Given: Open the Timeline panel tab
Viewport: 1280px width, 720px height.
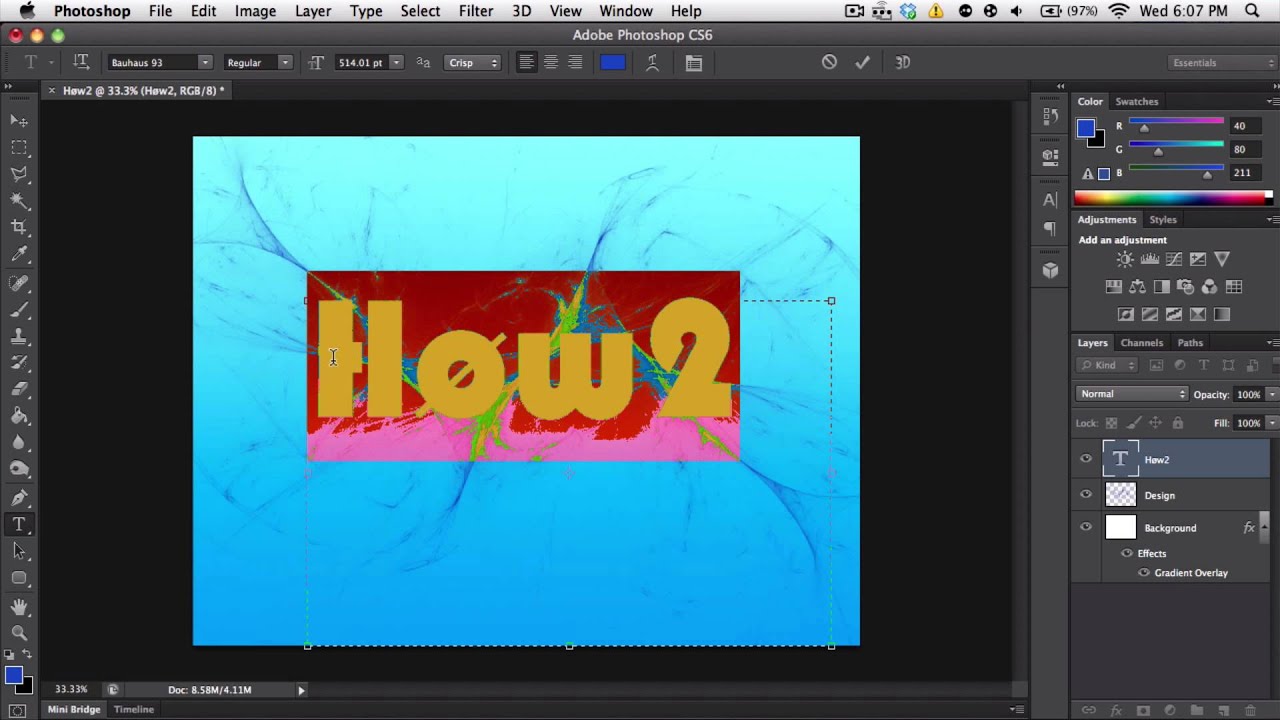Looking at the screenshot, I should point(134,709).
